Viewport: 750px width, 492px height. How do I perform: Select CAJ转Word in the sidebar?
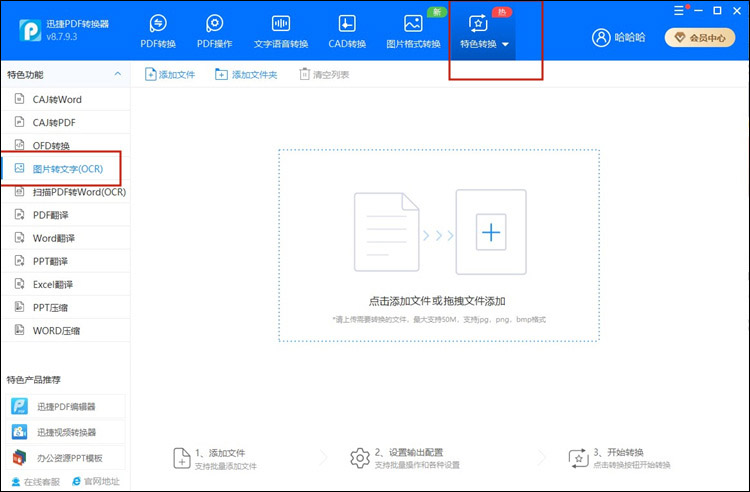pos(57,99)
